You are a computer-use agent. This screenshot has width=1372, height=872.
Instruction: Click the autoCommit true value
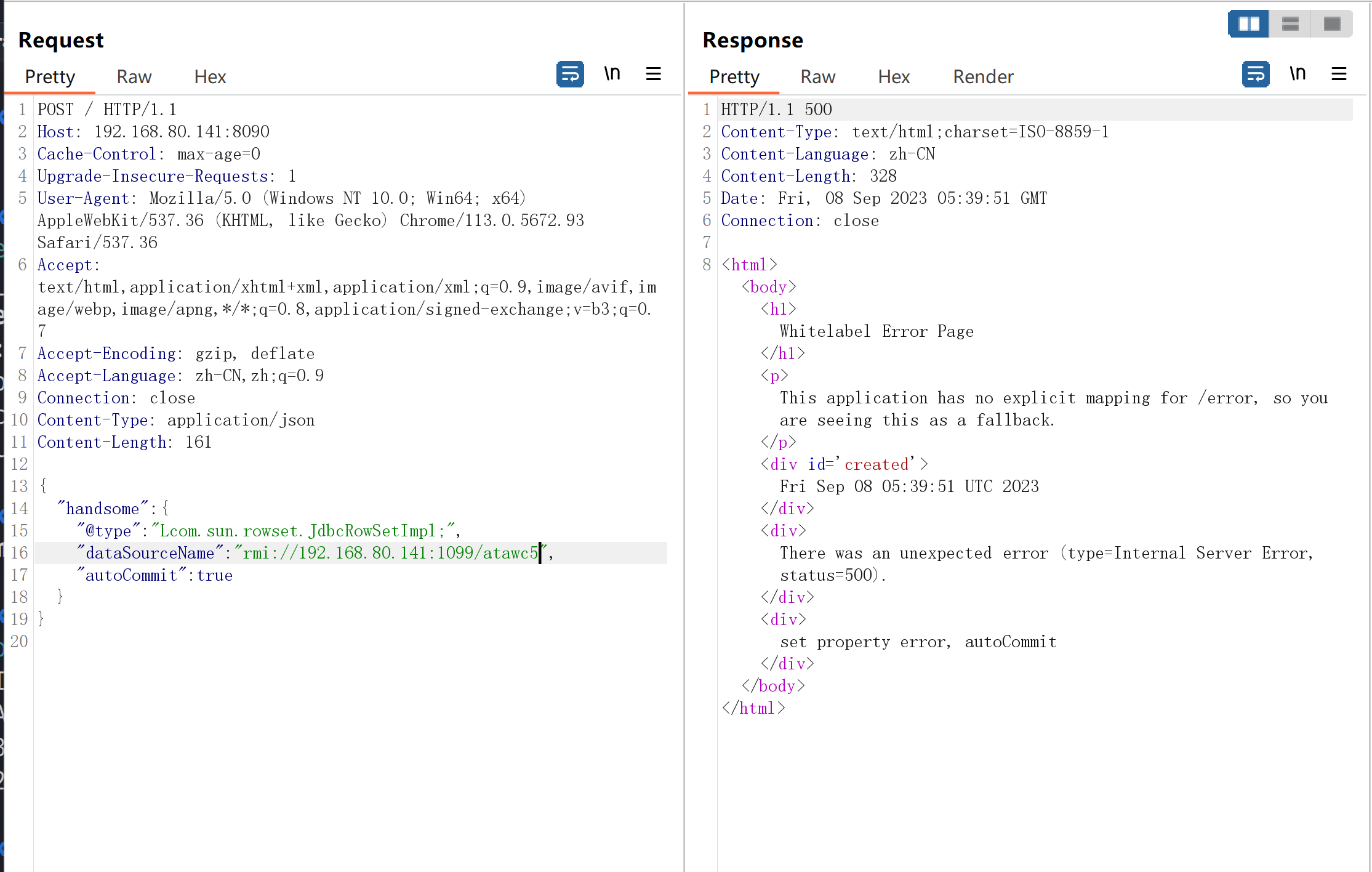point(215,575)
